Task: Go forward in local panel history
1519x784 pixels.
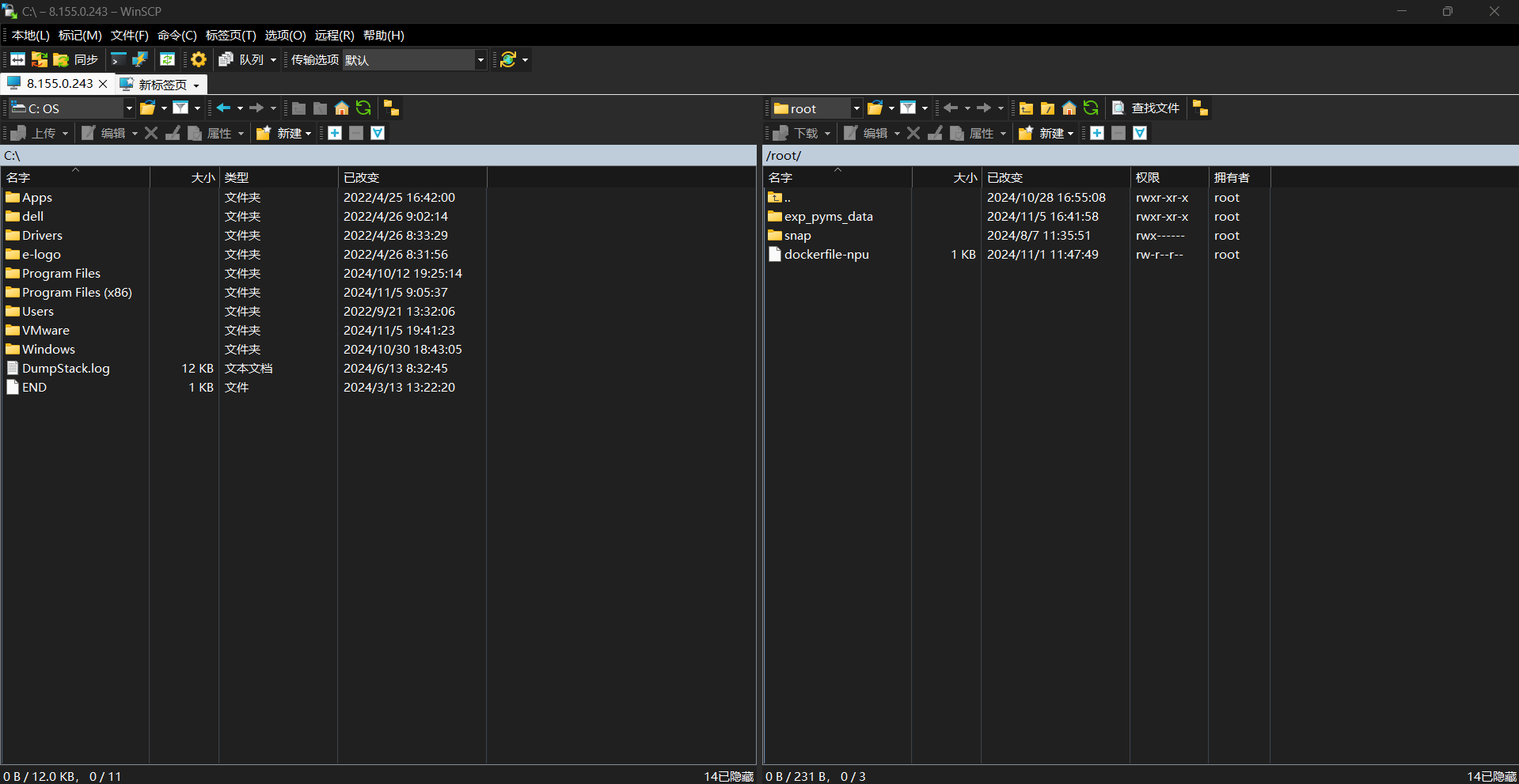Action: coord(256,108)
